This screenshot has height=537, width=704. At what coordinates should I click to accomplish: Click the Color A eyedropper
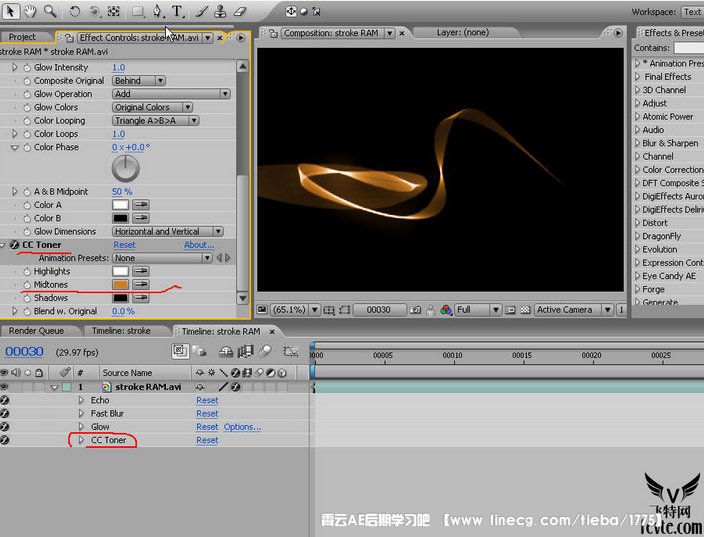click(x=141, y=205)
